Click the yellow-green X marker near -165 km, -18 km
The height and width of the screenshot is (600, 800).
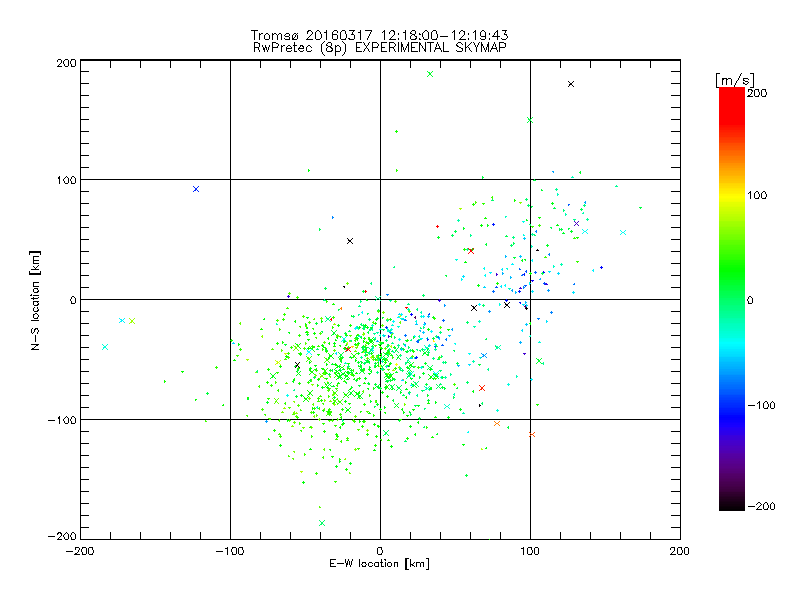click(132, 321)
